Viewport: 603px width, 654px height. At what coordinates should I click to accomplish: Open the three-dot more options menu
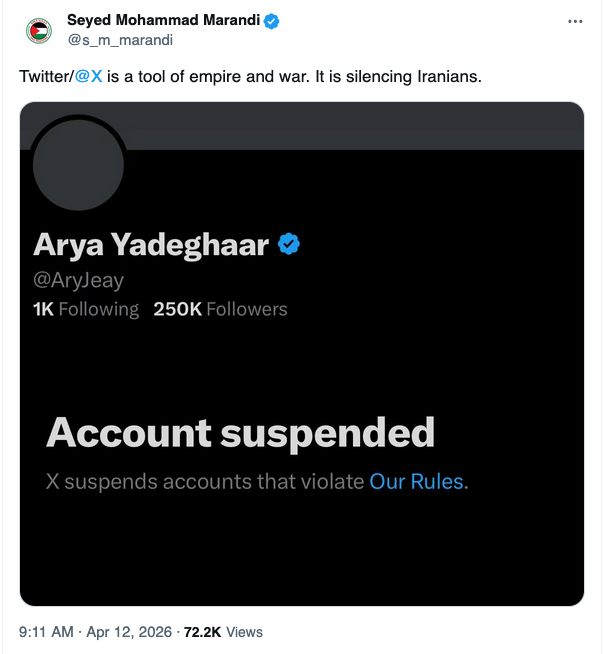tap(574, 21)
